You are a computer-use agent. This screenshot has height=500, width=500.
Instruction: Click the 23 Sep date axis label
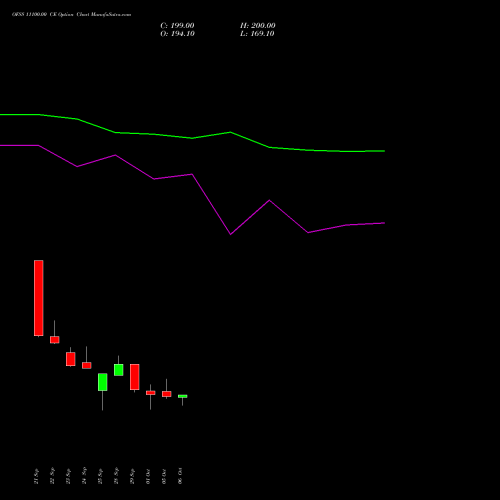[68, 476]
